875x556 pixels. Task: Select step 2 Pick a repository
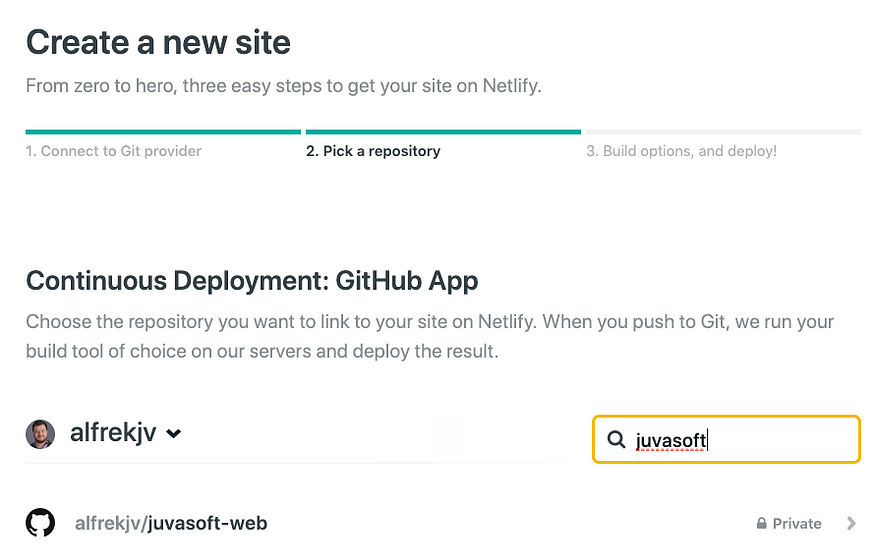(373, 151)
